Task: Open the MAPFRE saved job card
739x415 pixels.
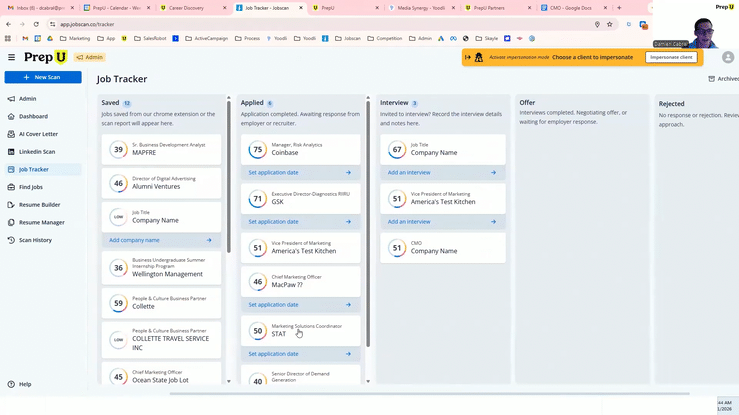Action: tap(161, 149)
